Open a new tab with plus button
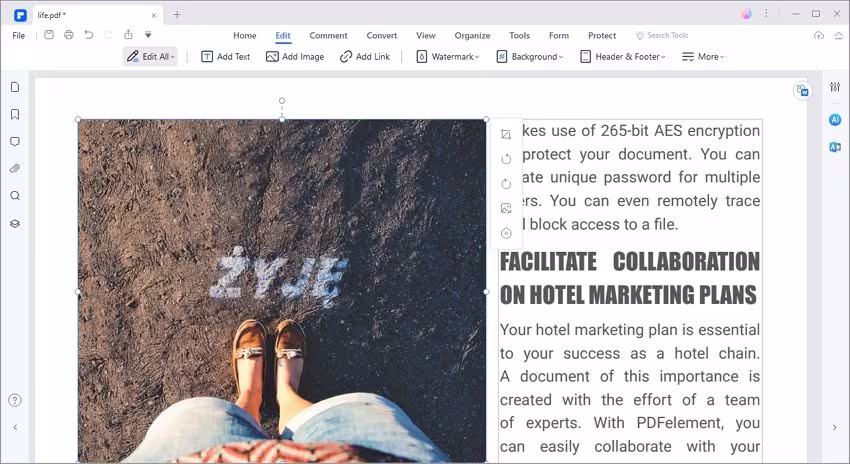 tap(177, 15)
